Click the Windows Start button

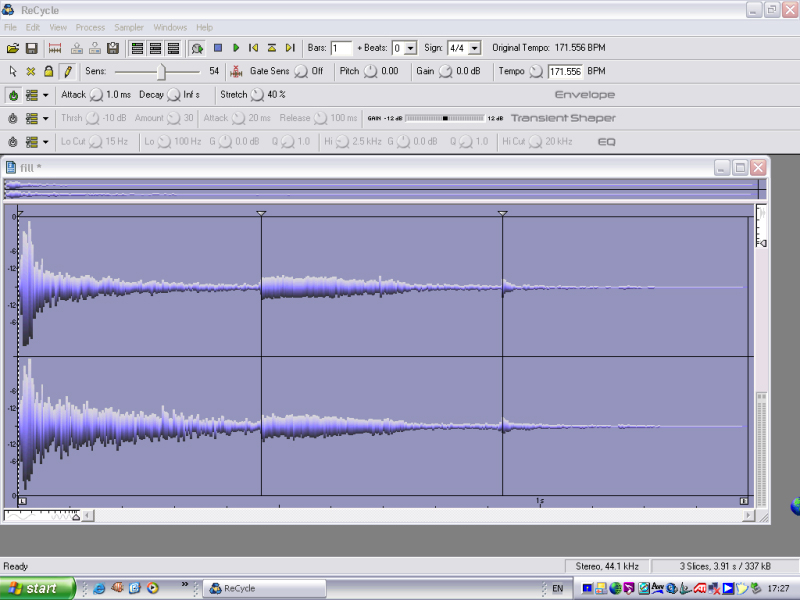pos(37,588)
